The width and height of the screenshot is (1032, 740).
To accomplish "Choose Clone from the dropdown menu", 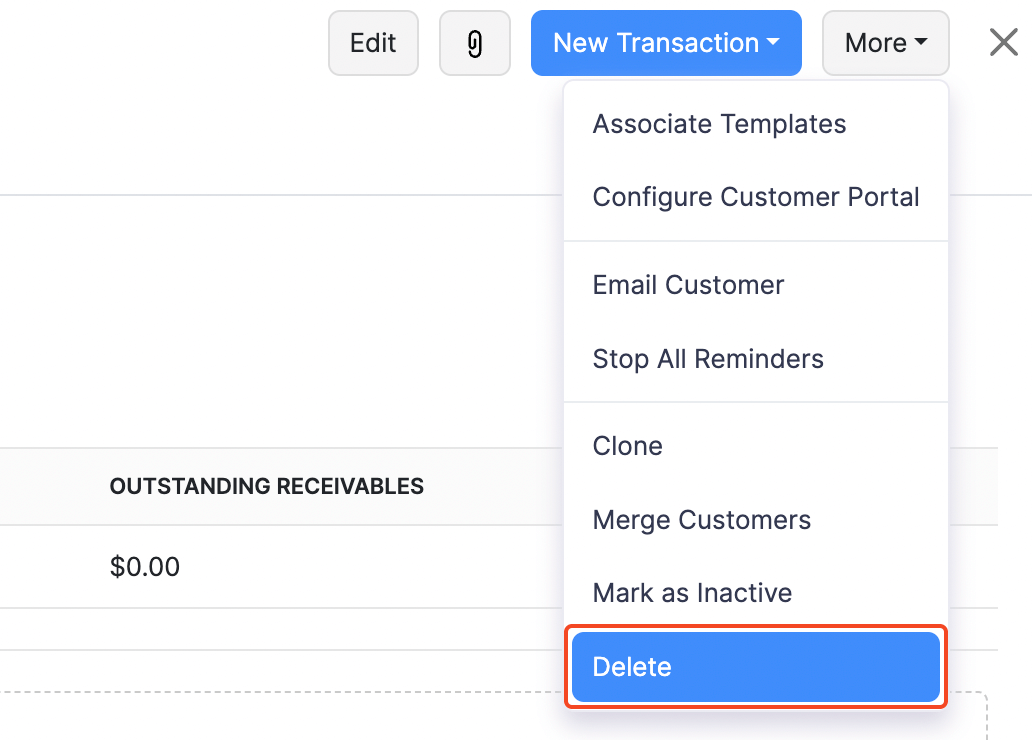I will (627, 446).
